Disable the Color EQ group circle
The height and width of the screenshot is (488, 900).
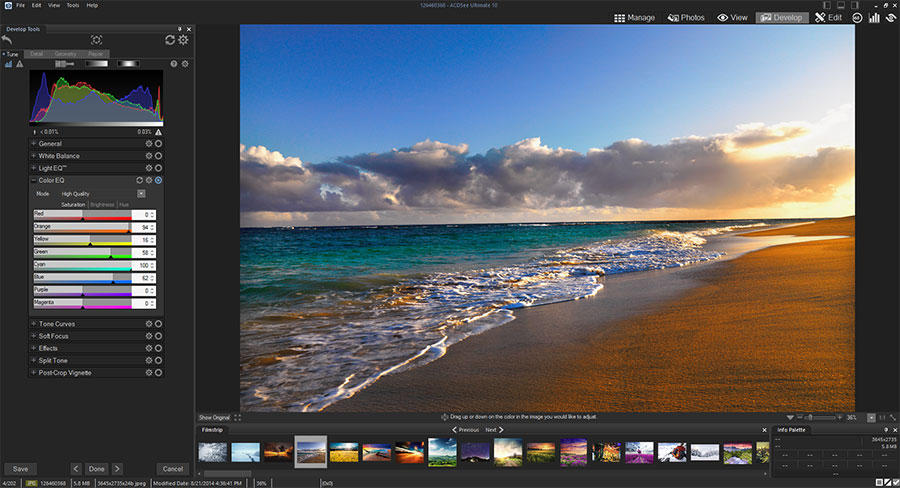pos(158,180)
